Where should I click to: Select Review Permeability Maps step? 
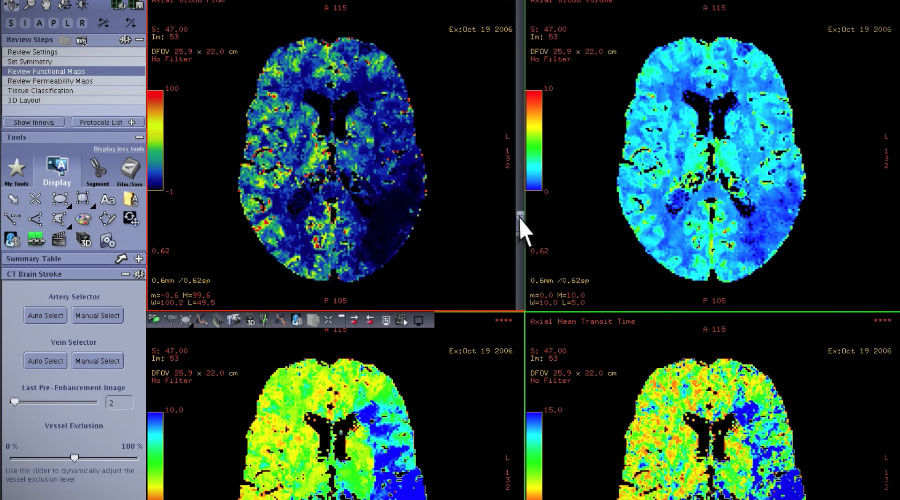coord(73,81)
